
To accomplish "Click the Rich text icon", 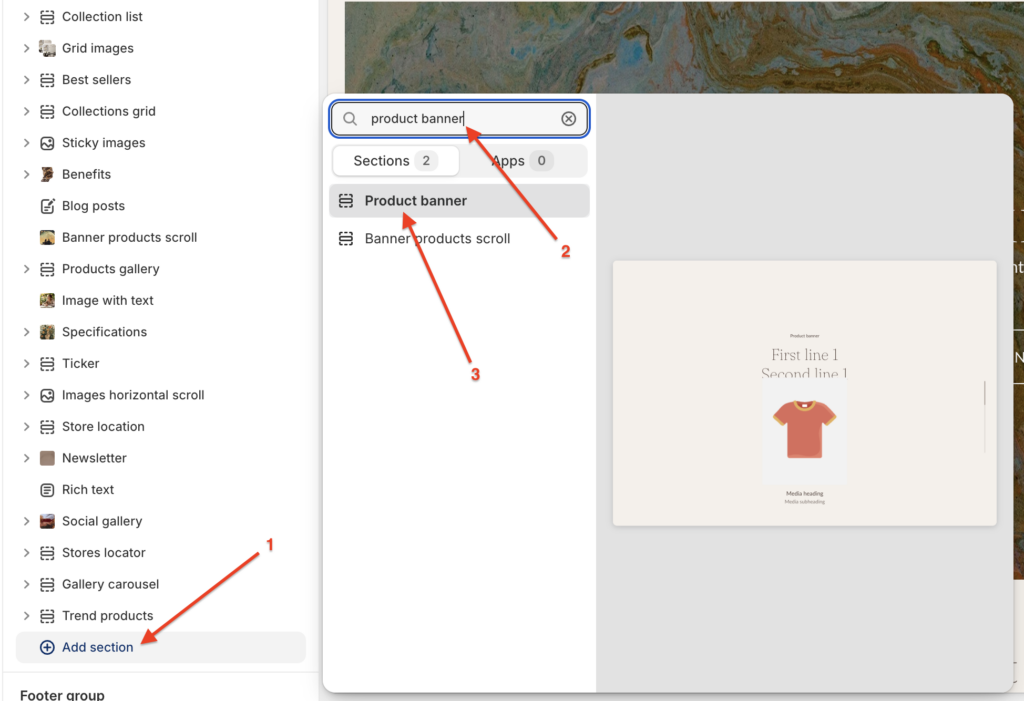I will click(47, 490).
